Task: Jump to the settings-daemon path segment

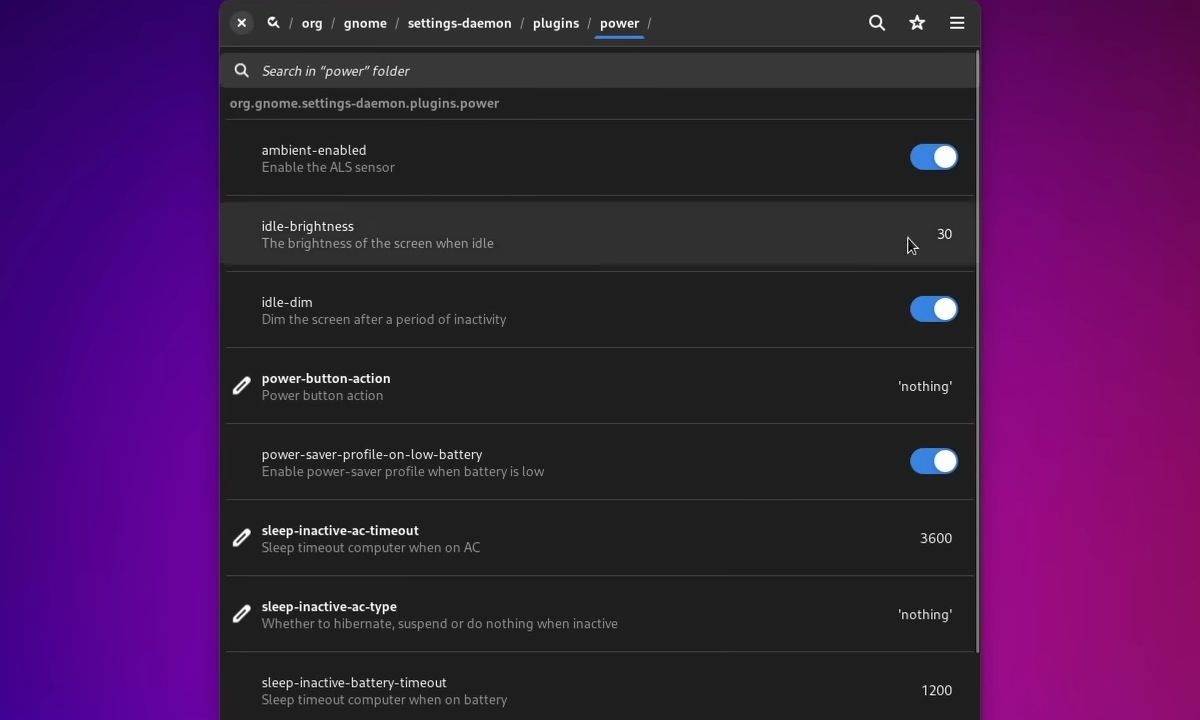Action: tap(459, 23)
